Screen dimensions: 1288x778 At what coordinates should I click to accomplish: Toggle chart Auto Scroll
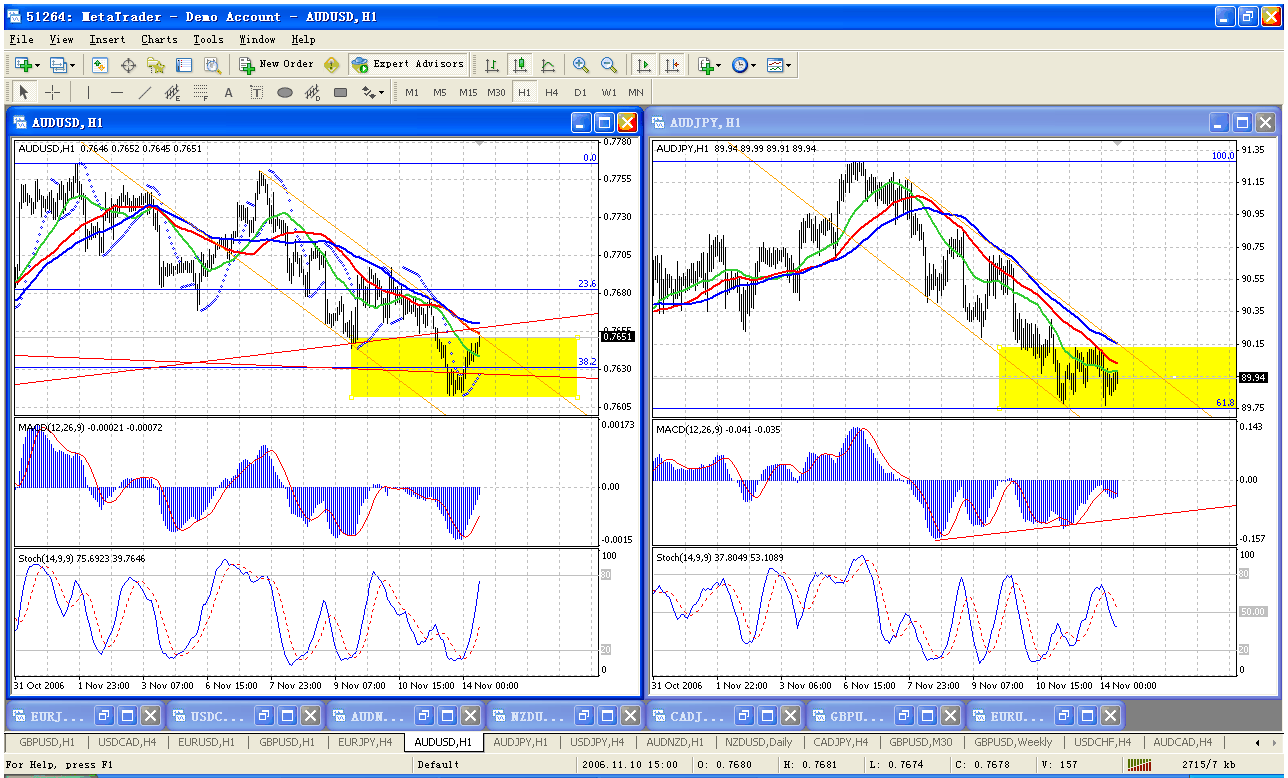(x=644, y=65)
